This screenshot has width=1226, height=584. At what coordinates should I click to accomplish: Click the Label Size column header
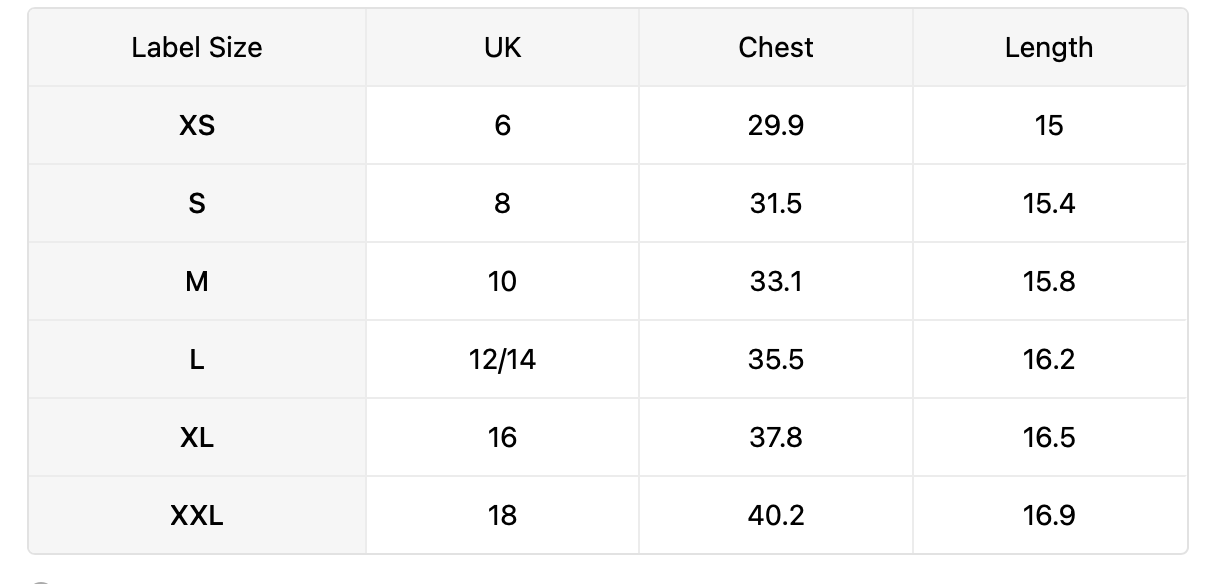[197, 48]
